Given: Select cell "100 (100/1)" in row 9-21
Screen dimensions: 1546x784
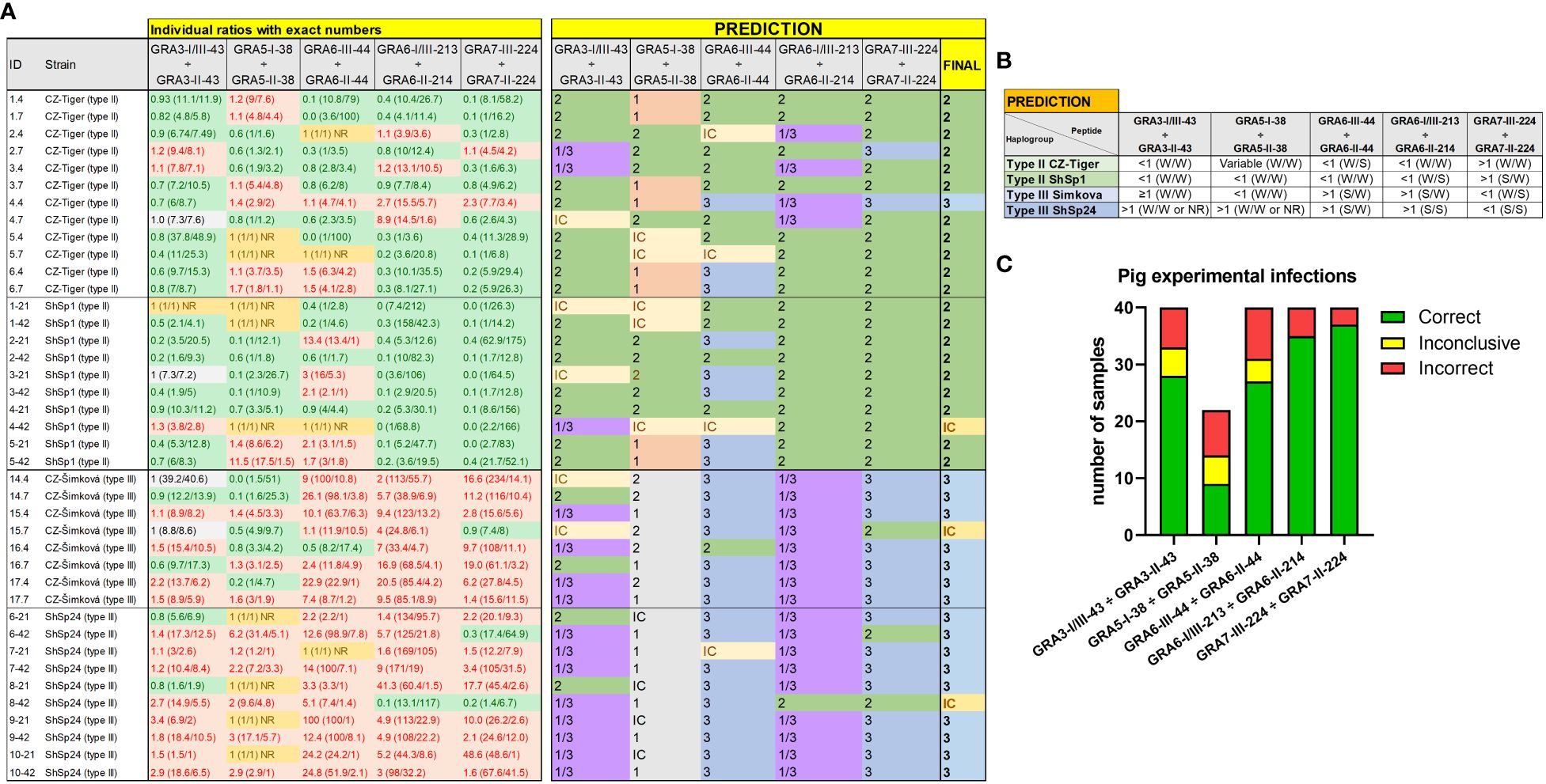Looking at the screenshot, I should tap(336, 721).
